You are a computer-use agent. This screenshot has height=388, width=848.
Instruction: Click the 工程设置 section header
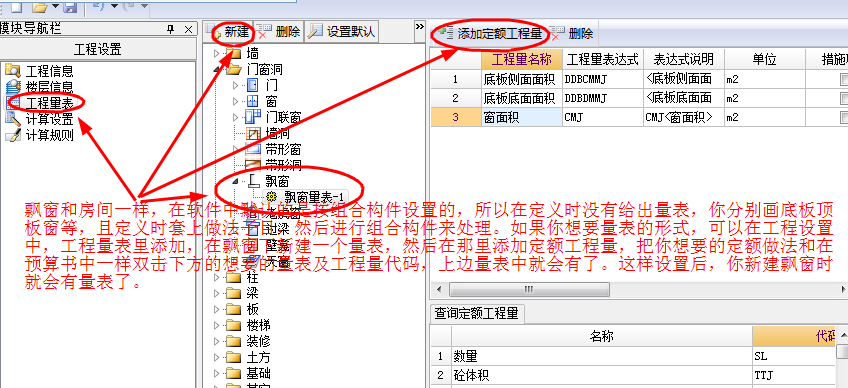point(97,50)
